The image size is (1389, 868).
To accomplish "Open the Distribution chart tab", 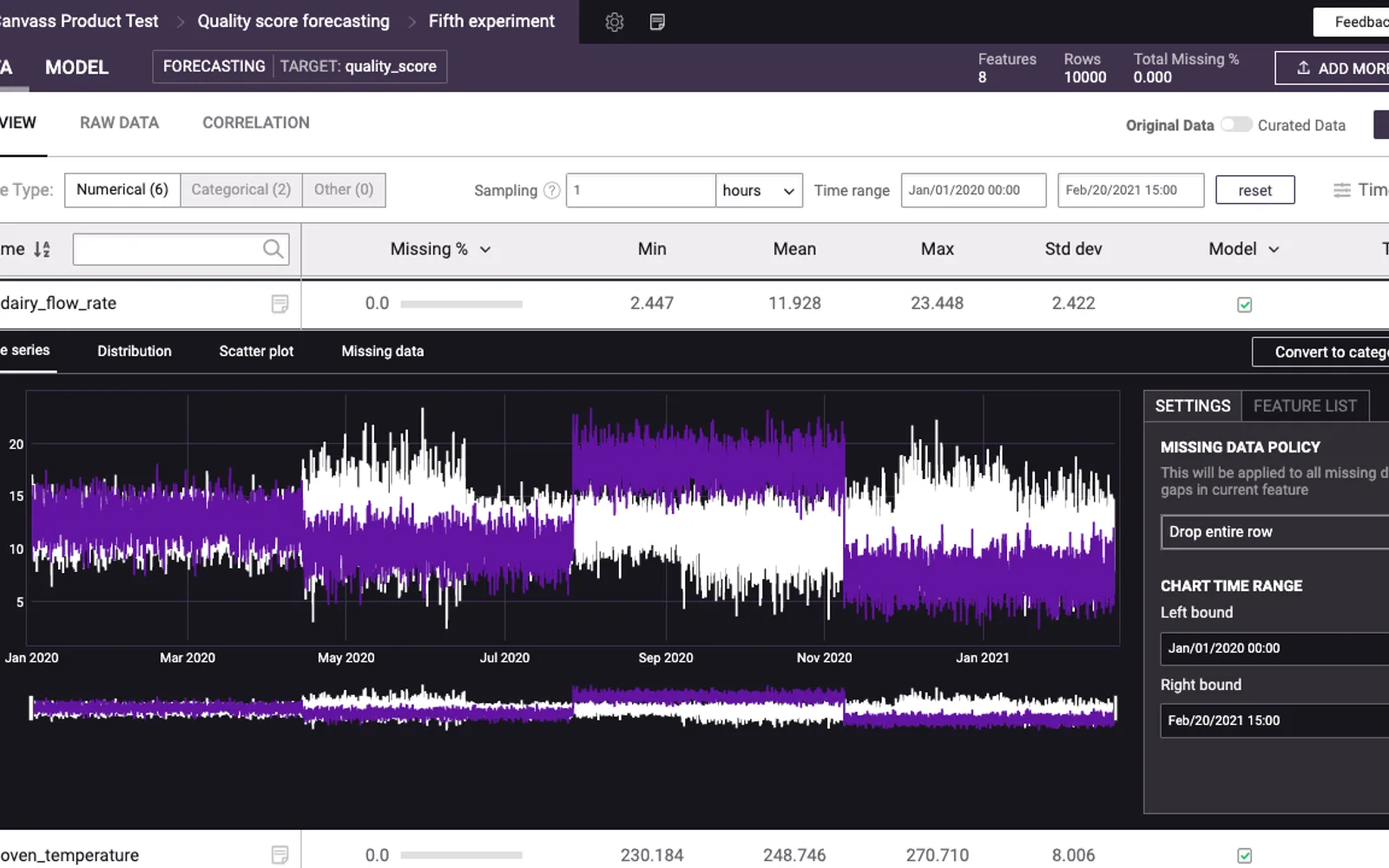I will tap(135, 351).
